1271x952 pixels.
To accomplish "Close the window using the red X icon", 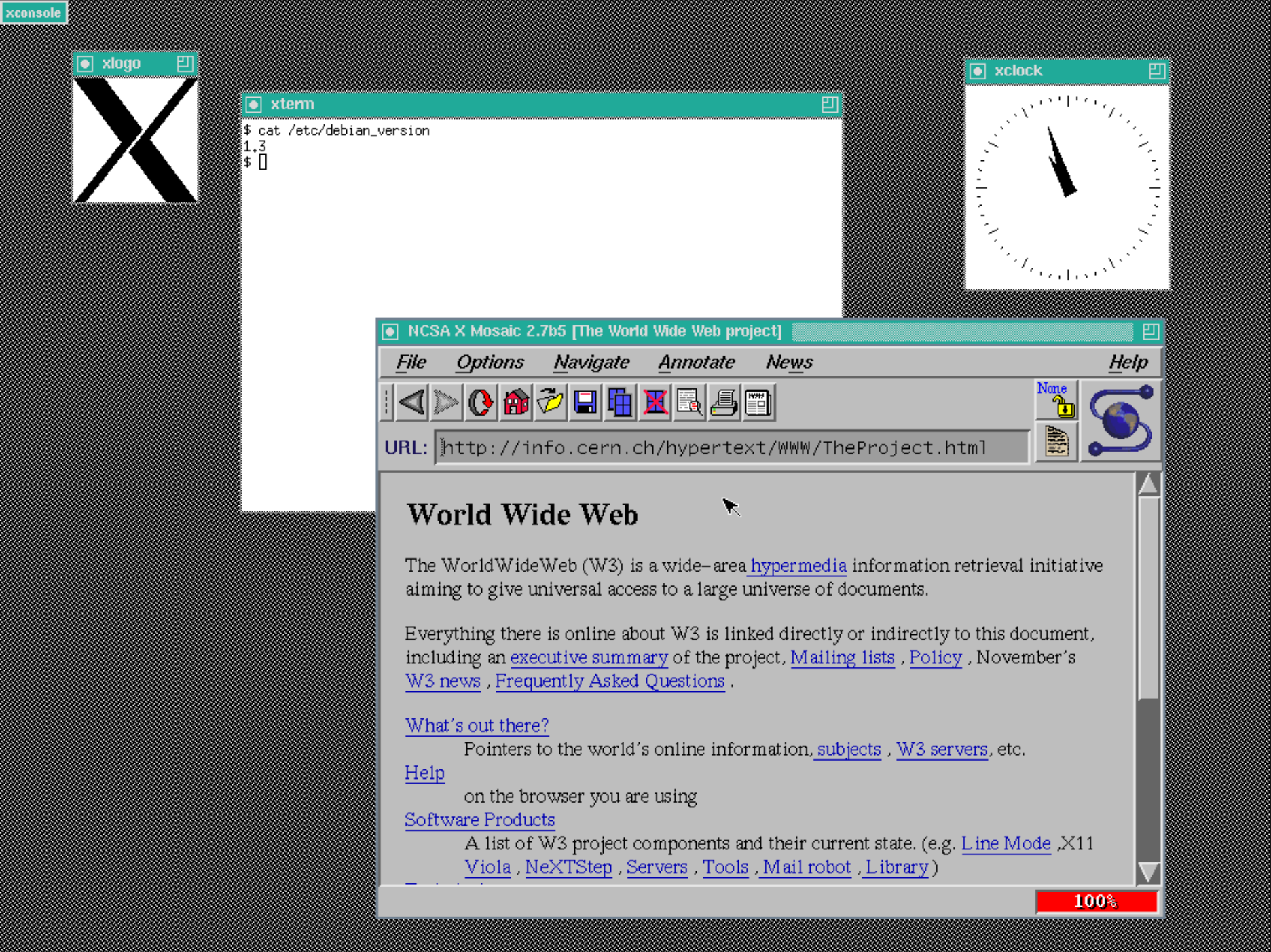I will click(655, 403).
